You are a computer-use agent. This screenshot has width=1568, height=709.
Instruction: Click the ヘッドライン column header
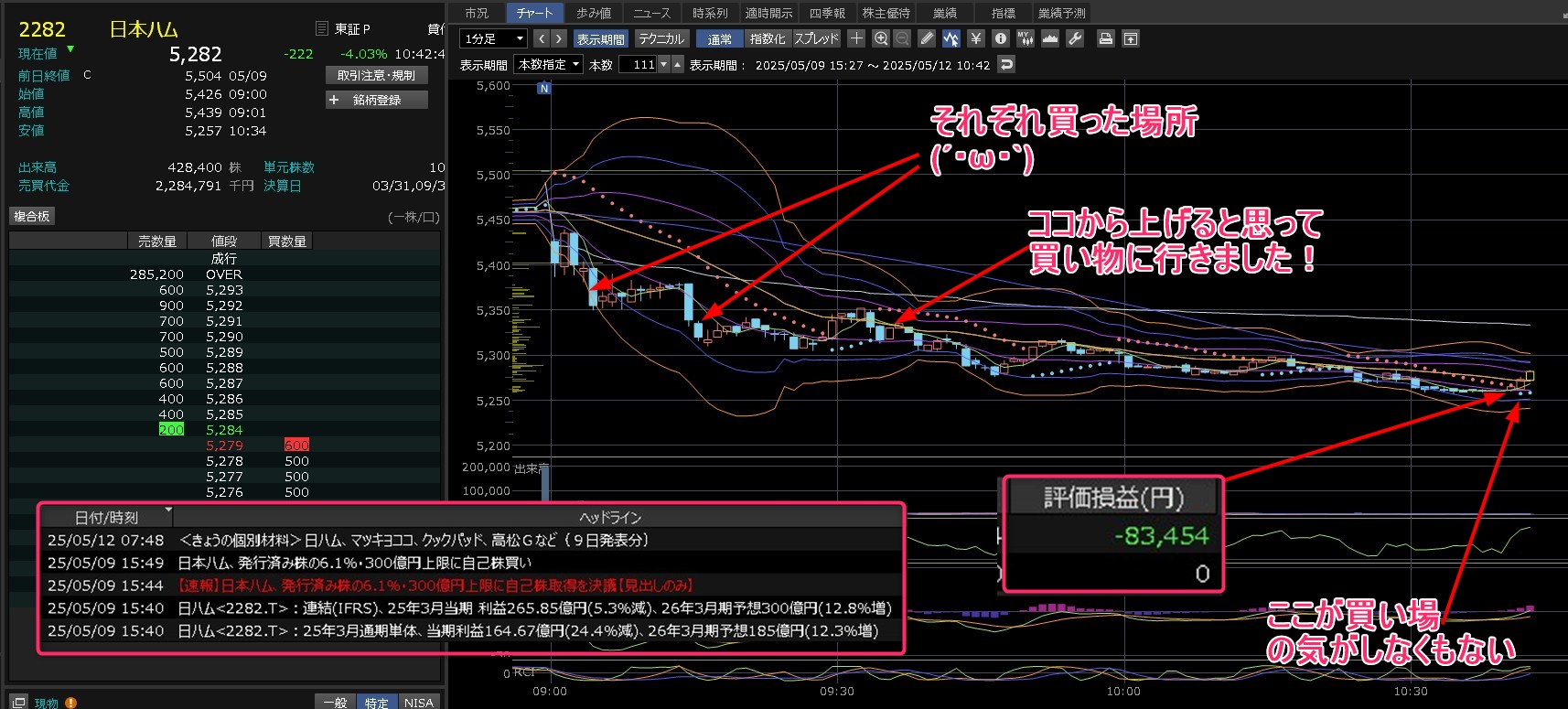point(610,518)
